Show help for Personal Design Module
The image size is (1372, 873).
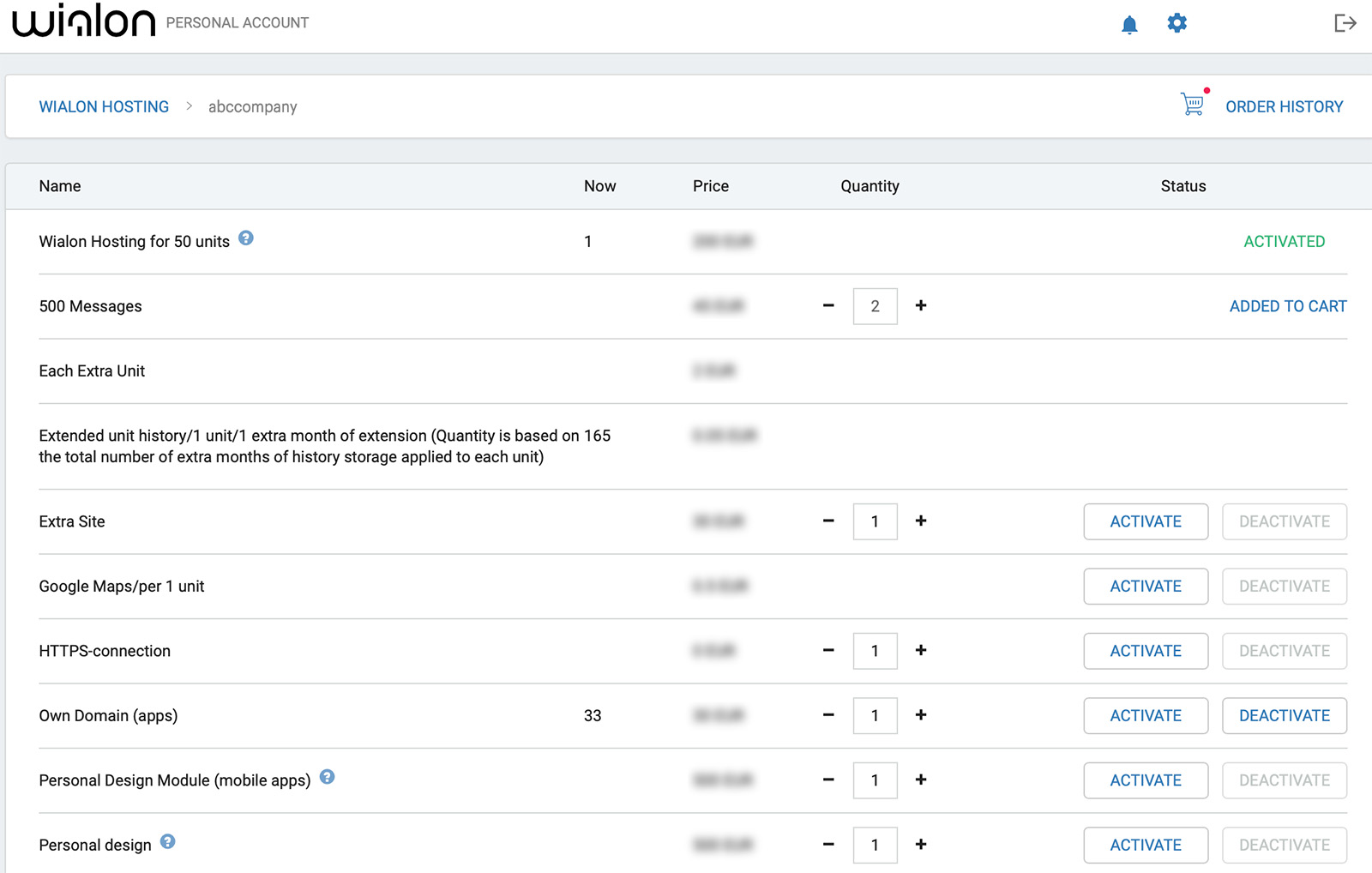point(327,777)
